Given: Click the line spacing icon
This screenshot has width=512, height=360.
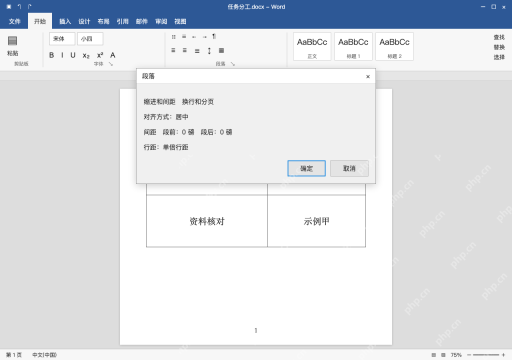Looking at the screenshot, I should 209,51.
